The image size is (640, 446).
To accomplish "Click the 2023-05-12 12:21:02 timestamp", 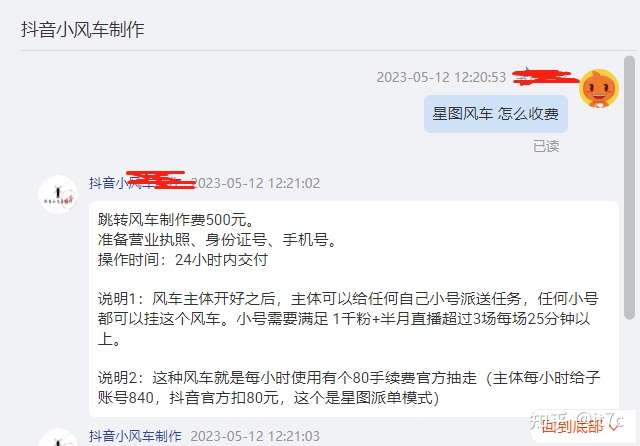I will click(x=256, y=183).
